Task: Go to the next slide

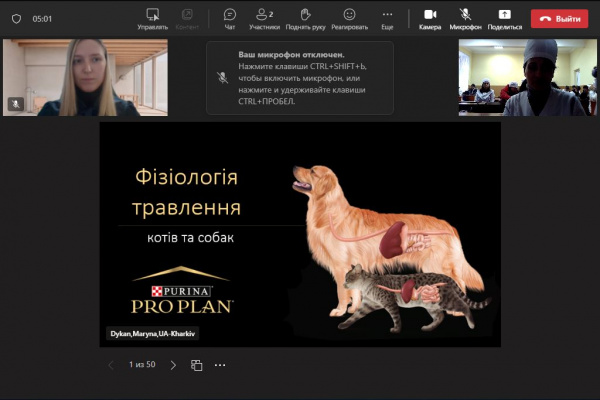Action: (x=173, y=365)
